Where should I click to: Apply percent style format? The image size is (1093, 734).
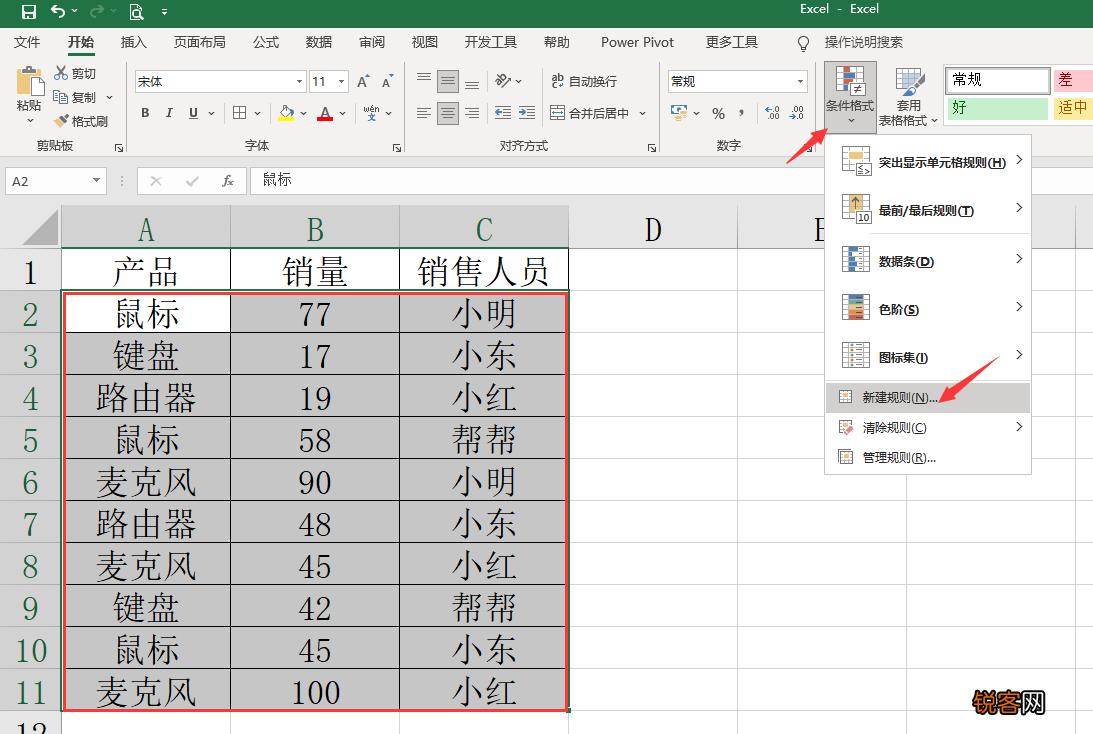point(719,113)
